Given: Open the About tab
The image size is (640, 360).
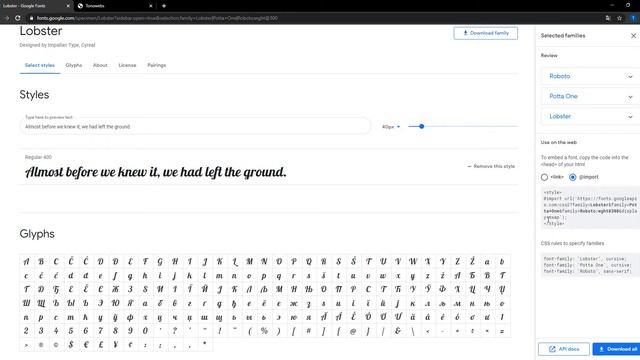Looking at the screenshot, I should [100, 65].
